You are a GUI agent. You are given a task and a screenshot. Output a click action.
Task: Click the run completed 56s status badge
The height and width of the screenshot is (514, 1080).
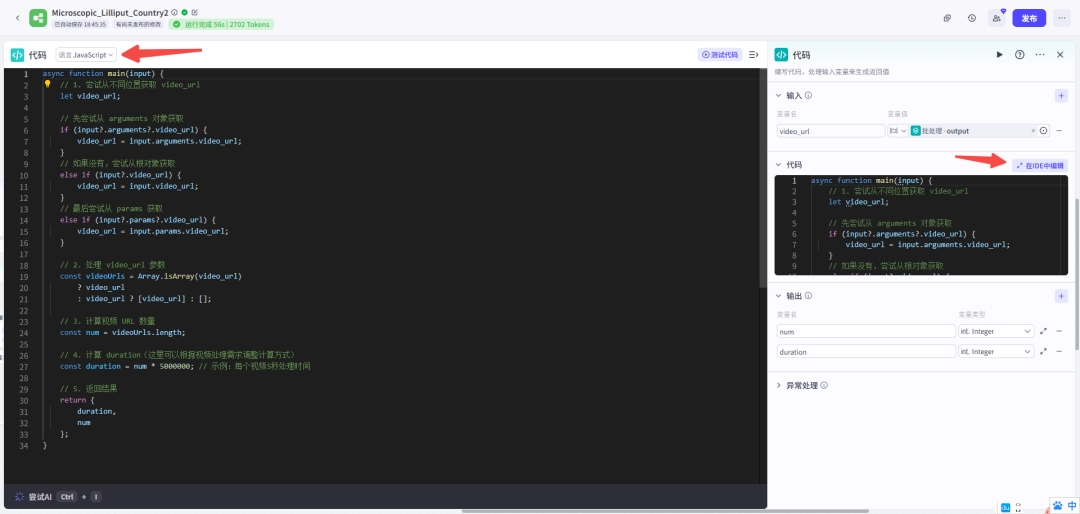click(221, 24)
